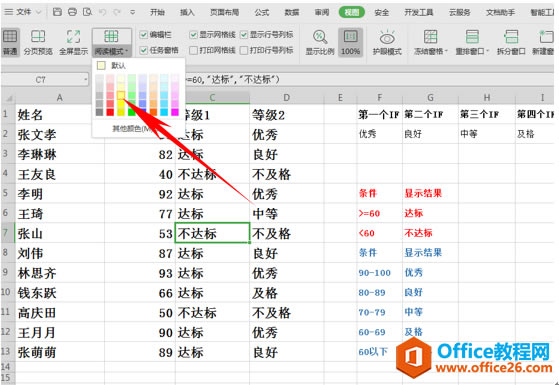Click the Print icon in quick access toolbar
Viewport: 559px width, 385px height.
click(72, 12)
